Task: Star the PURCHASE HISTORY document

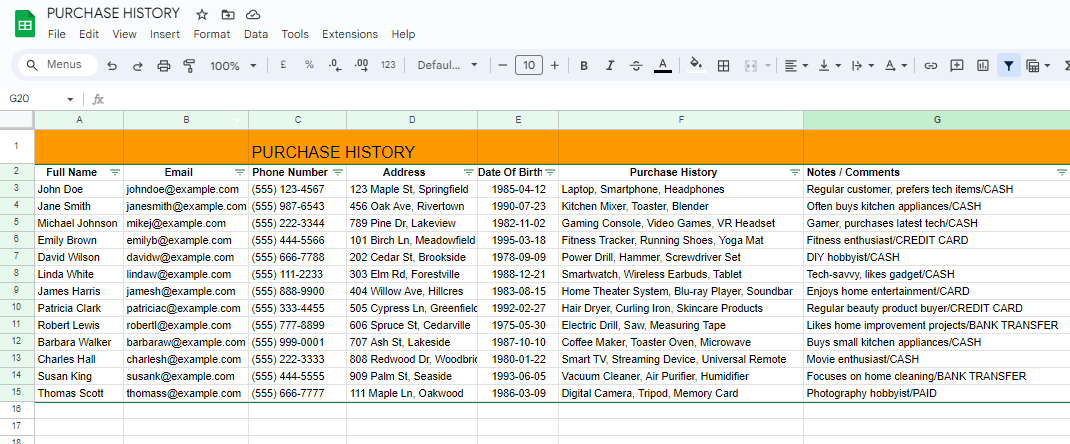Action: pyautogui.click(x=201, y=14)
